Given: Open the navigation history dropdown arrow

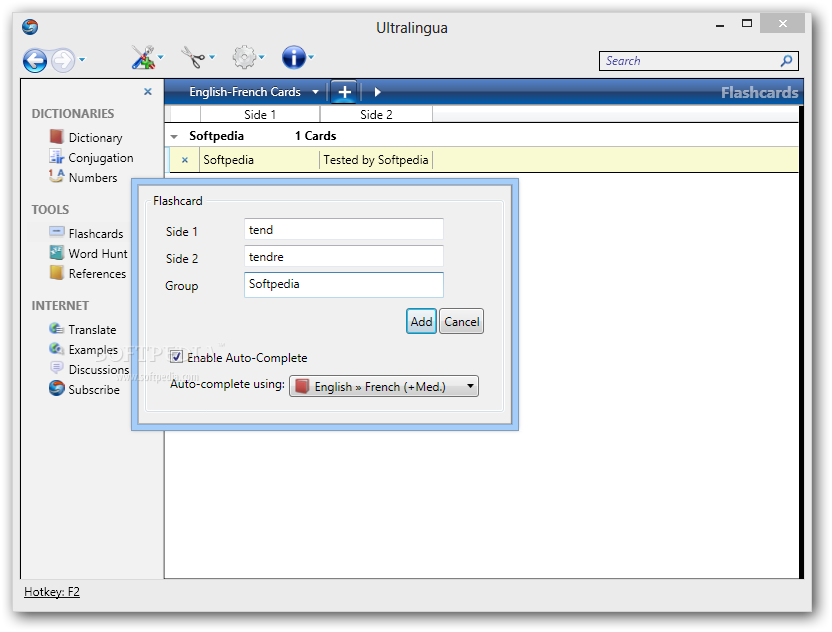Looking at the screenshot, I should click(82, 59).
